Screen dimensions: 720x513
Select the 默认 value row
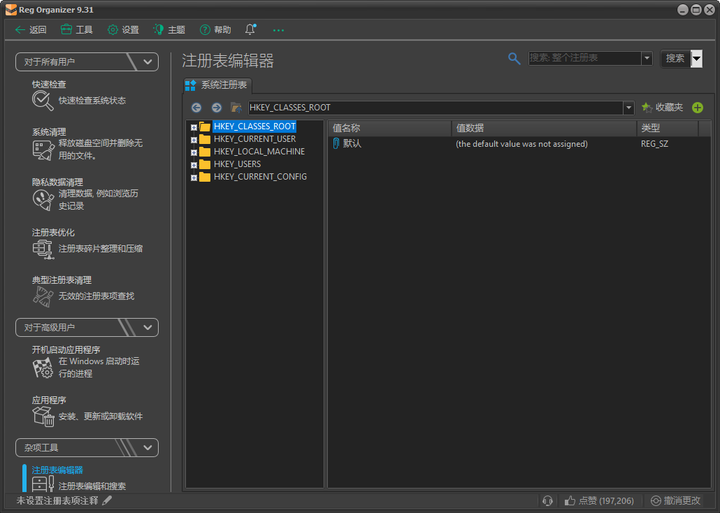tap(519, 144)
